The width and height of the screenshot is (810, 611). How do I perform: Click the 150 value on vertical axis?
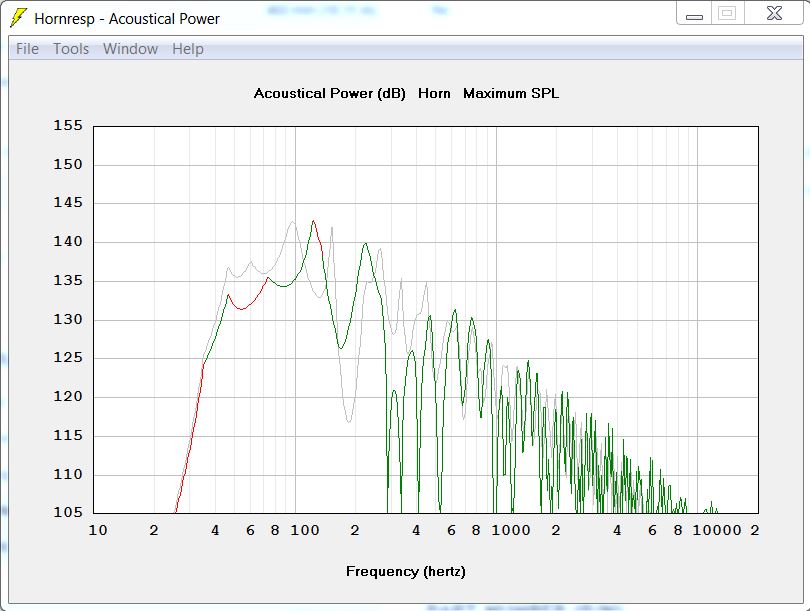coord(68,164)
